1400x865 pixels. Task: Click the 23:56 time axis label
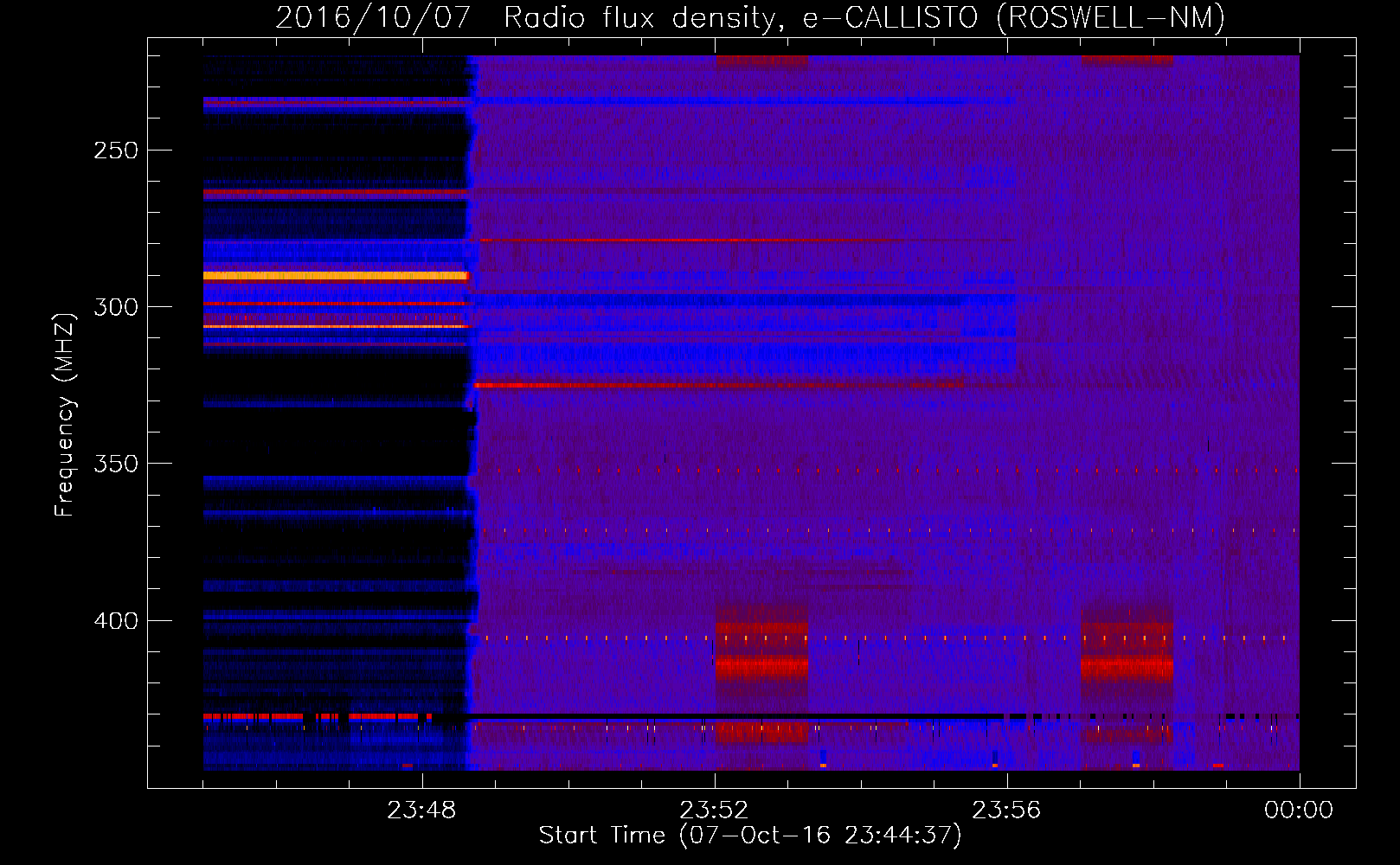1006,811
